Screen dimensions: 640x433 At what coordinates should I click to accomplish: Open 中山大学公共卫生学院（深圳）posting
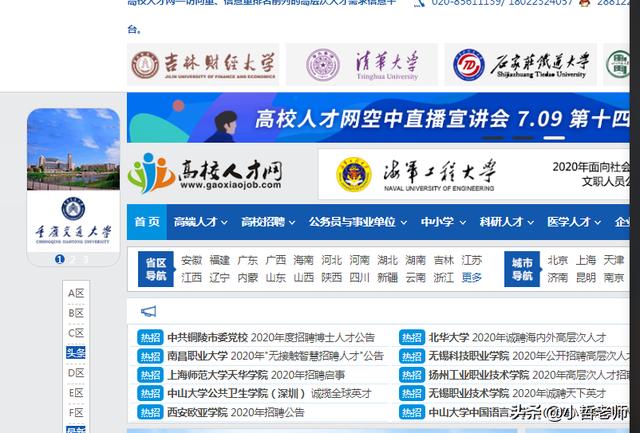pyautogui.click(x=269, y=394)
